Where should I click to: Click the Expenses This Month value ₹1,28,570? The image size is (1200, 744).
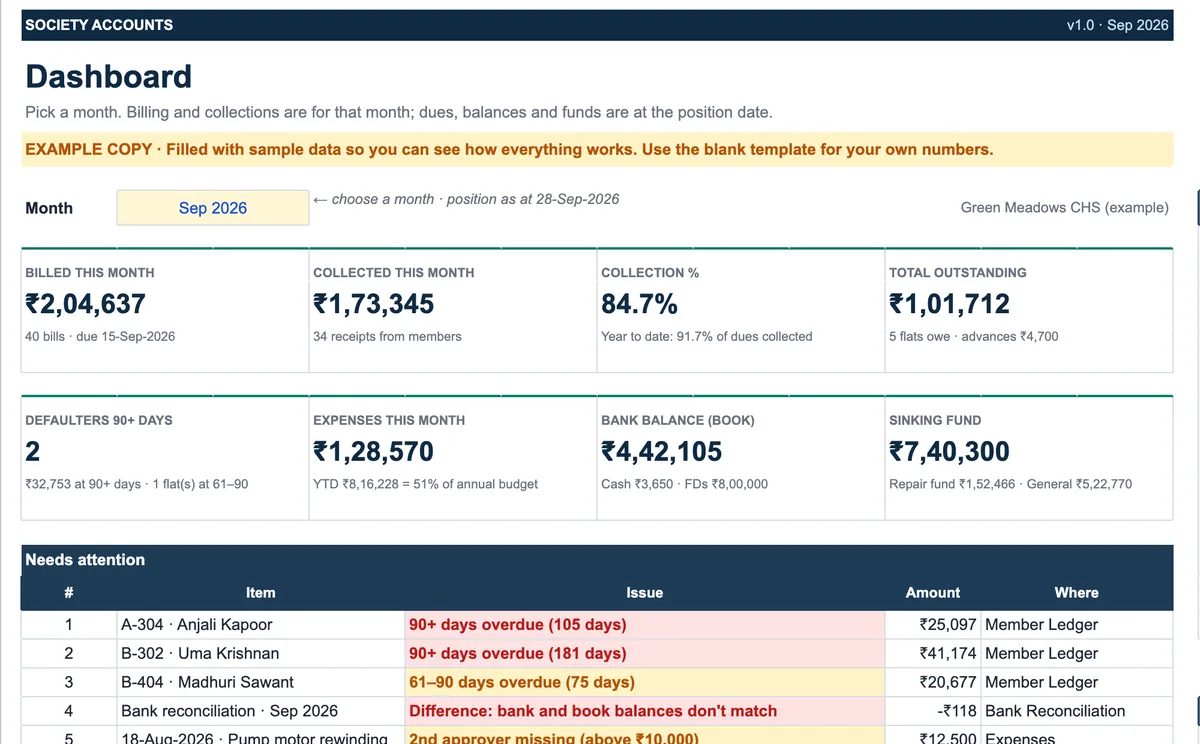tap(374, 451)
